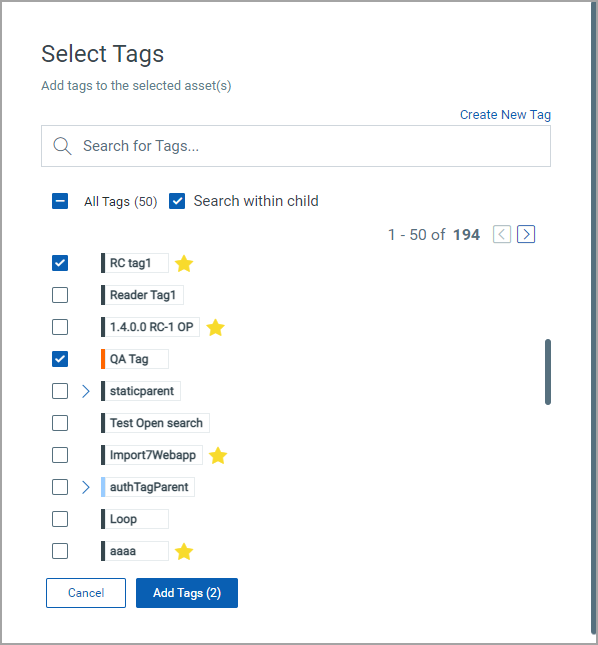598x645 pixels.
Task: Click the star next to aaaa tag
Action: 184,552
